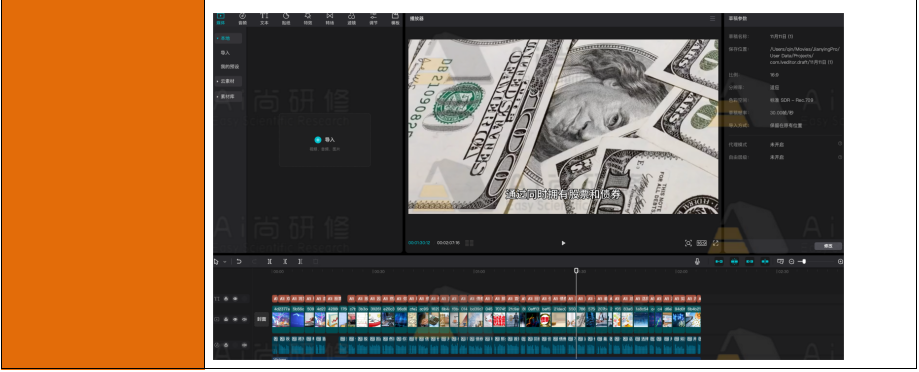Open the Filters (滤镜) tab
This screenshot has height=372, width=919.
(x=351, y=19)
